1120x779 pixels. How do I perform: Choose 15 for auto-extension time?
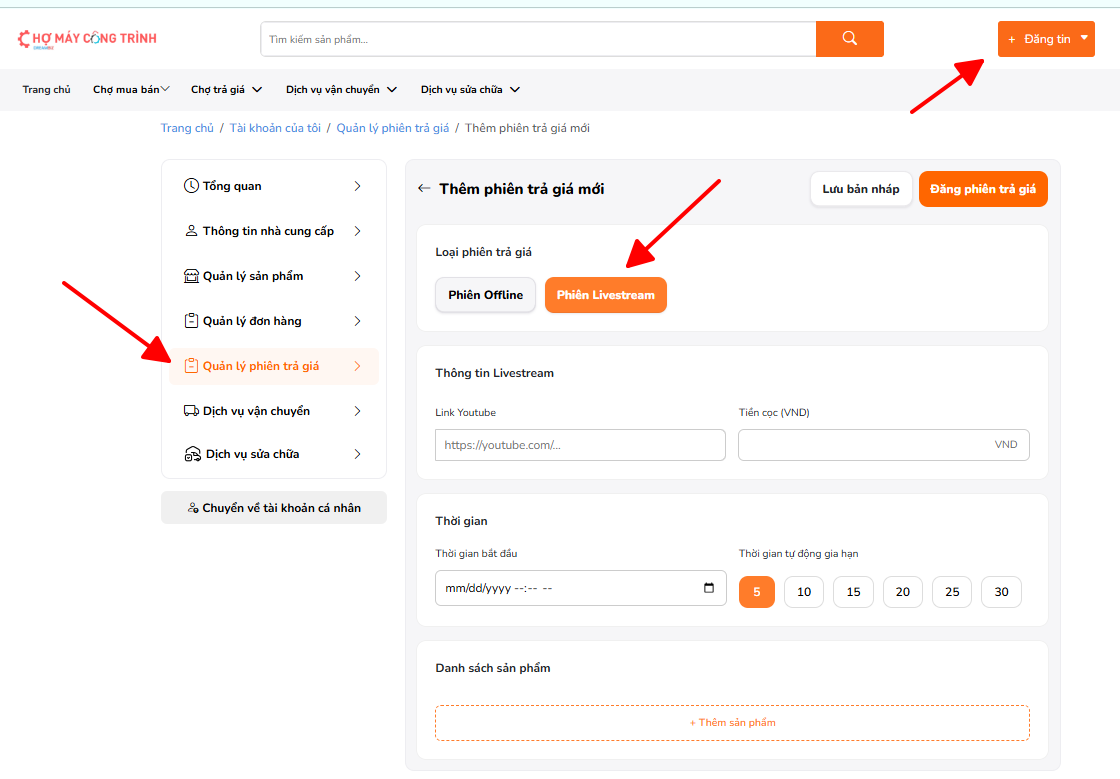tap(853, 592)
